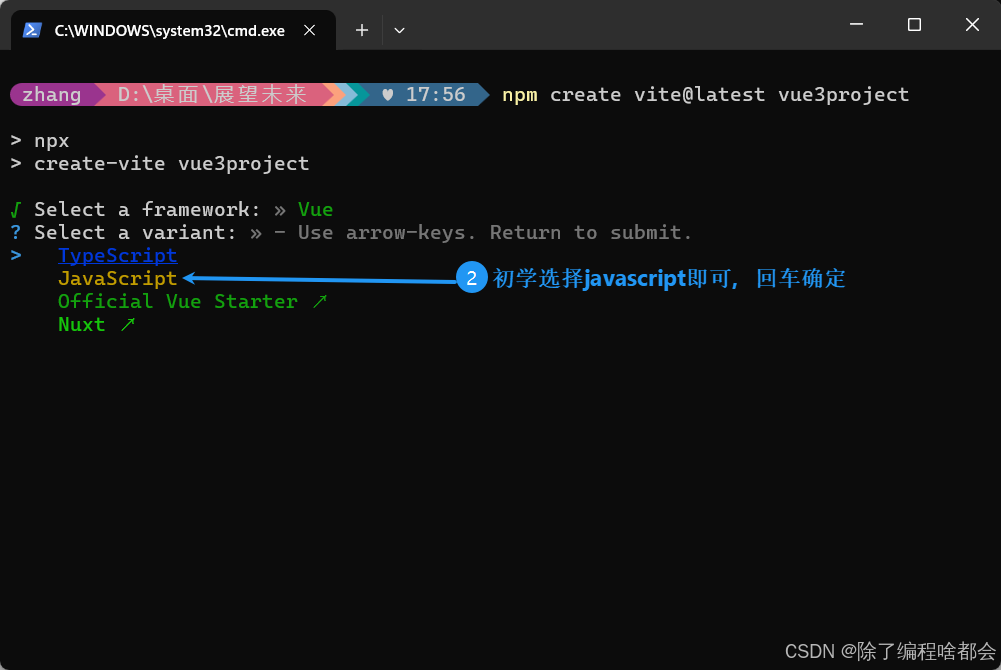Click the green 'Vue' framework answer
Screen dimensions: 1001x670
tap(315, 209)
